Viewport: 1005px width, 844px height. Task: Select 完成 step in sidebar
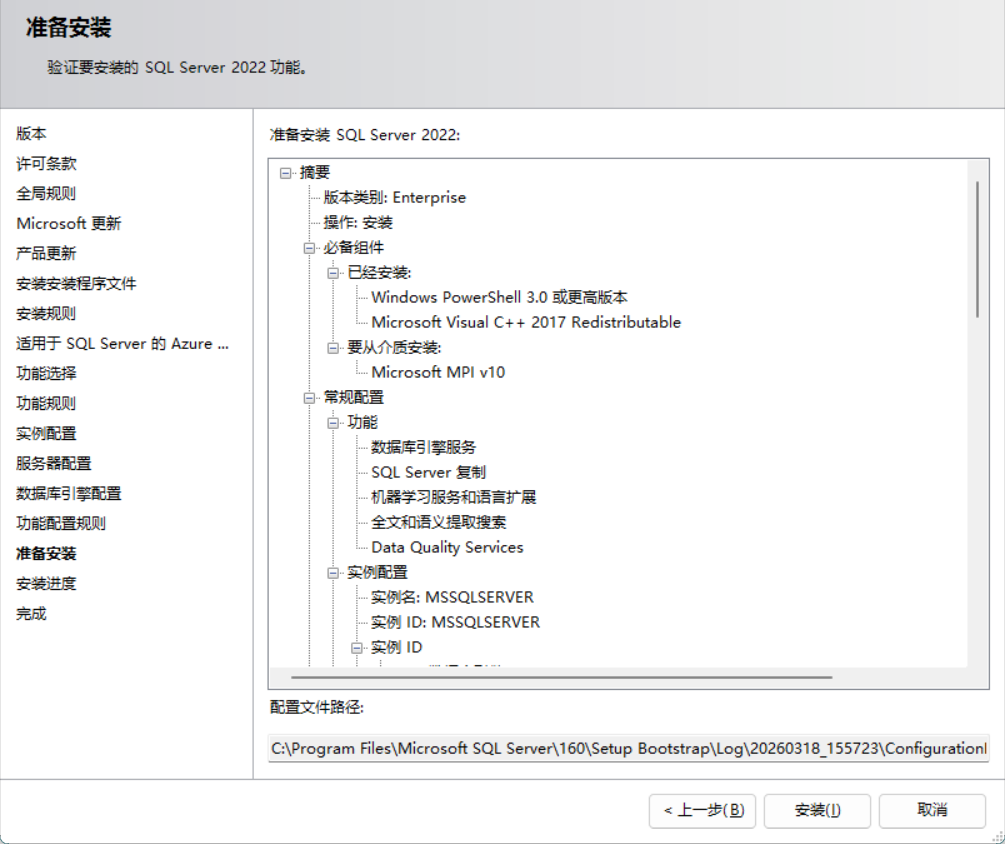tap(31, 613)
